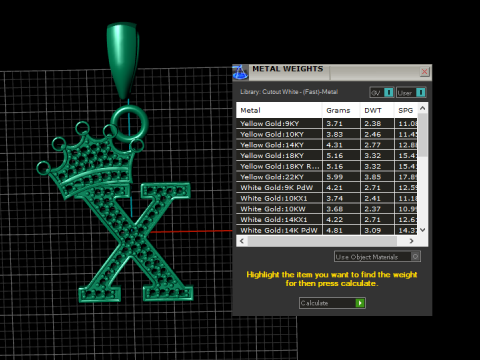Viewport: 480px width, 360px height.
Task: Click the 4.22 grams value
Action: 334,220
